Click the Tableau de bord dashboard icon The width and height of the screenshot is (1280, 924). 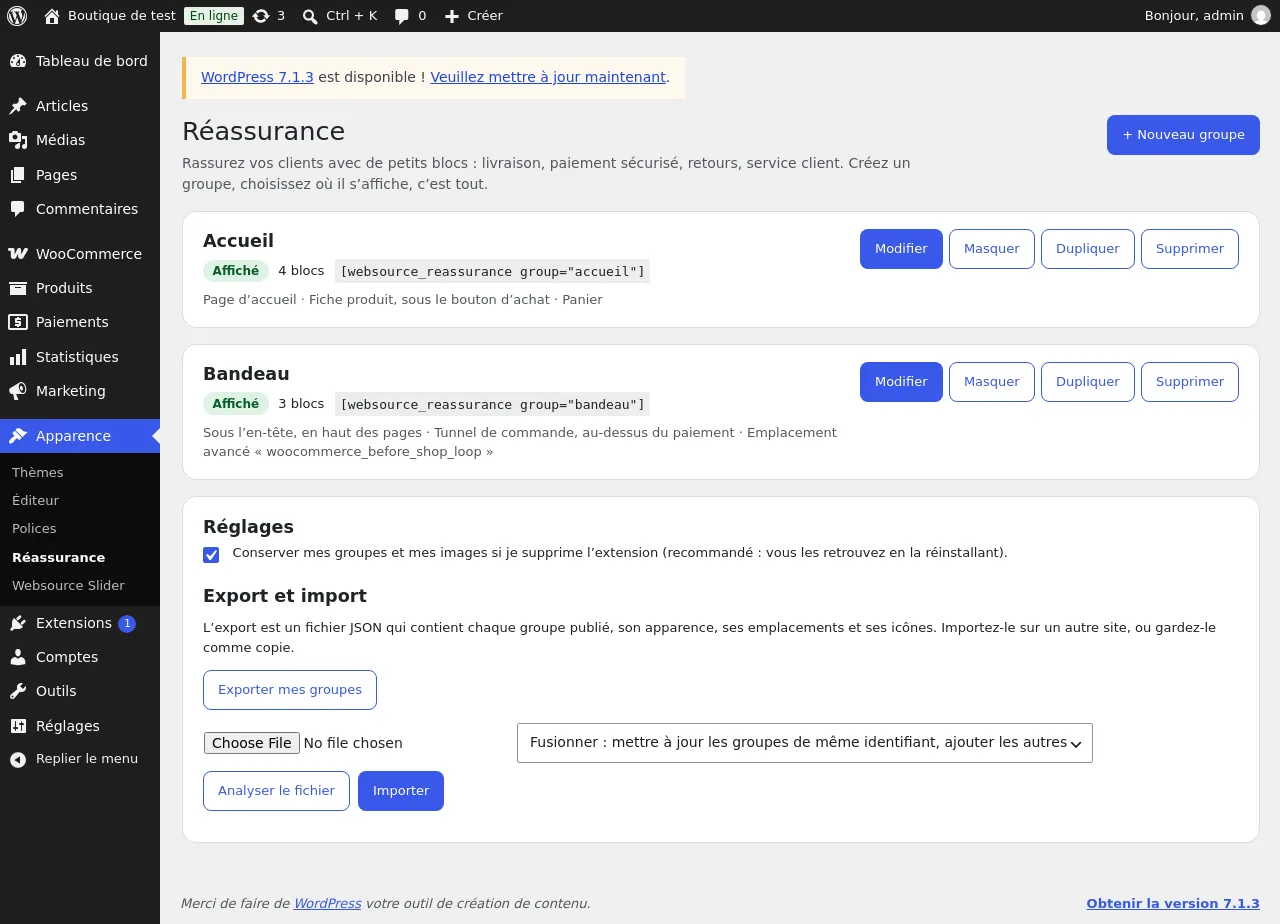tap(18, 61)
